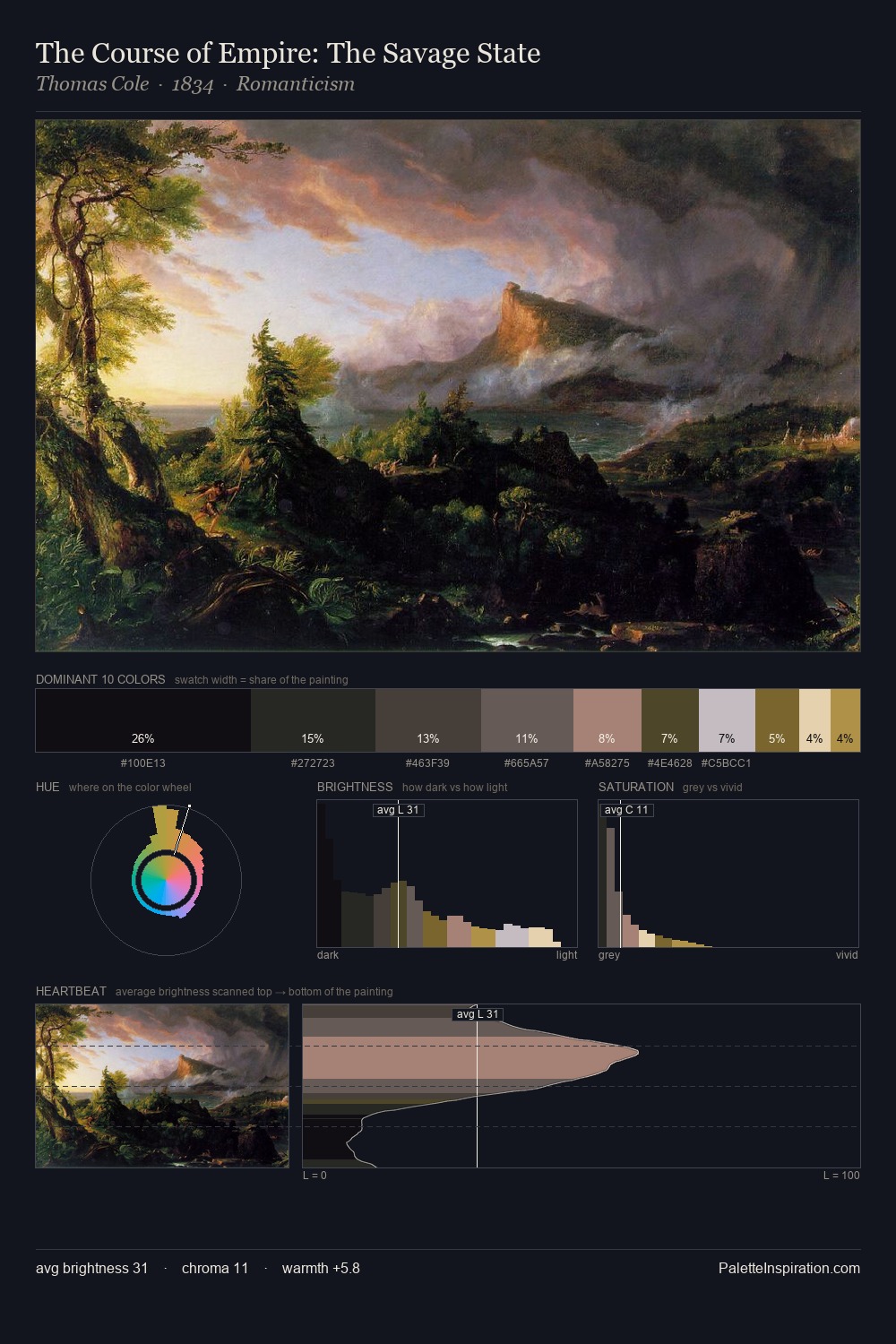The width and height of the screenshot is (896, 1344).
Task: Click 'grey vs vivid' caption
Action: 712,788
